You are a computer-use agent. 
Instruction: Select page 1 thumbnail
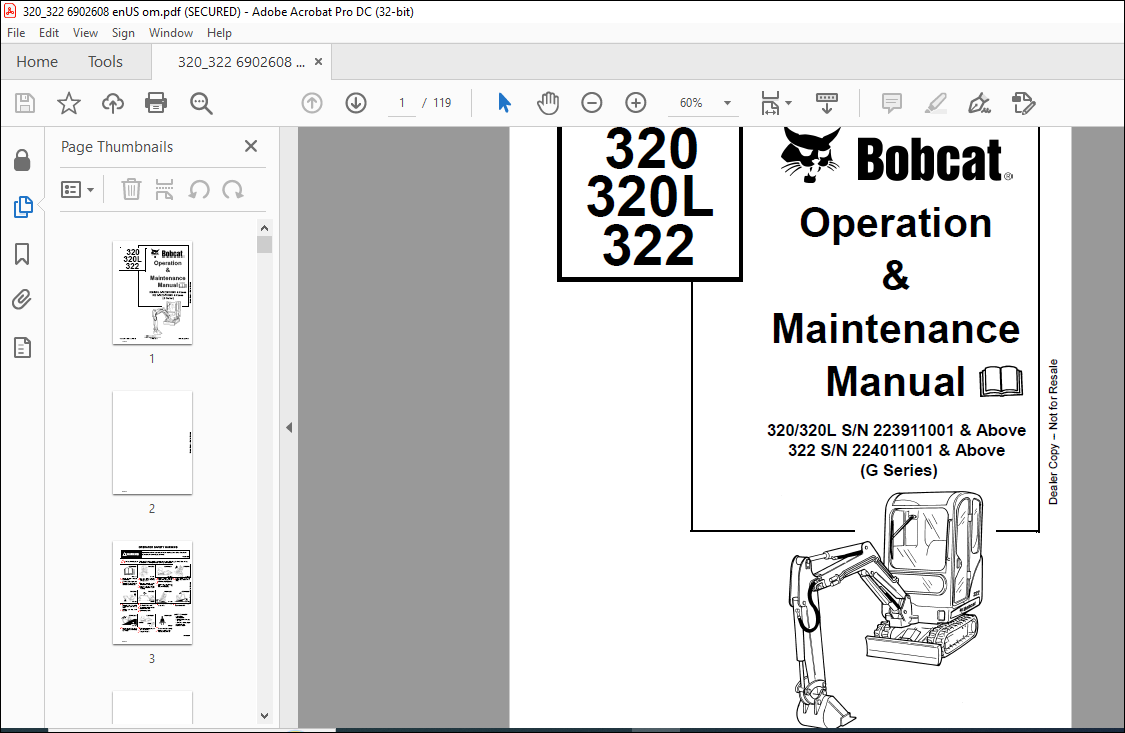coord(152,293)
